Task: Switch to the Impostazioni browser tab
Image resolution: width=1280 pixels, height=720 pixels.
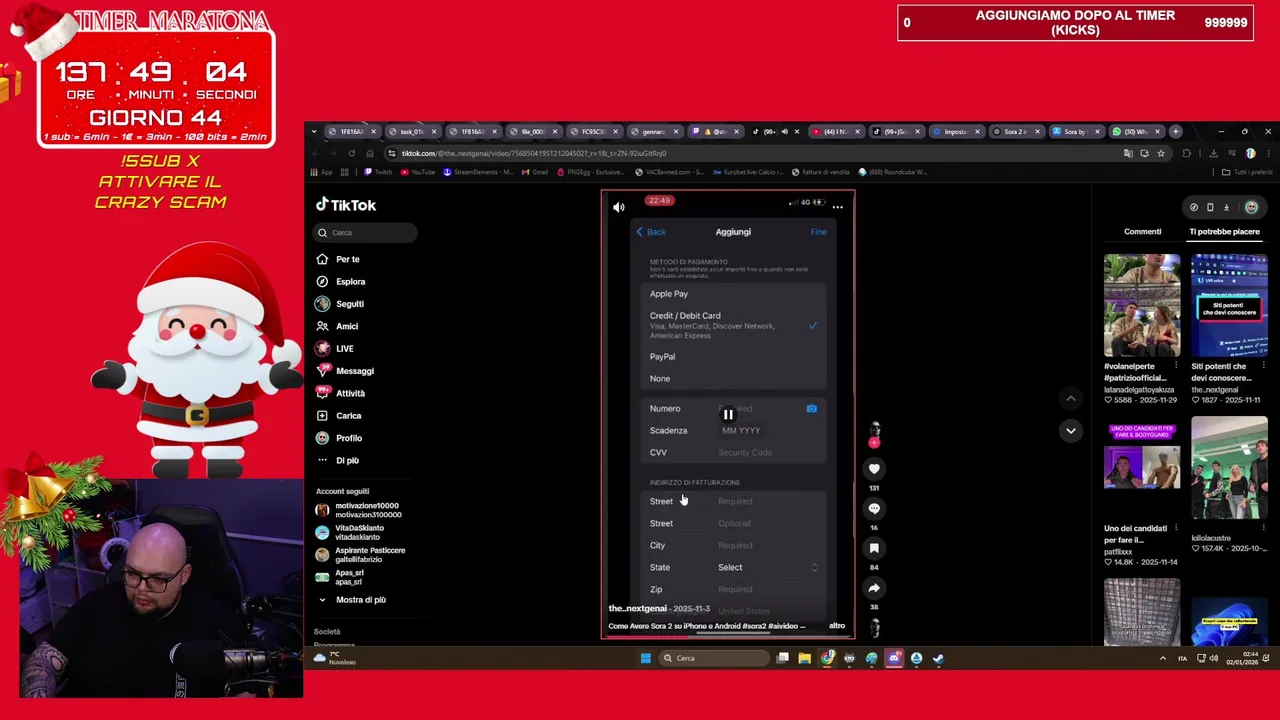Action: point(956,131)
